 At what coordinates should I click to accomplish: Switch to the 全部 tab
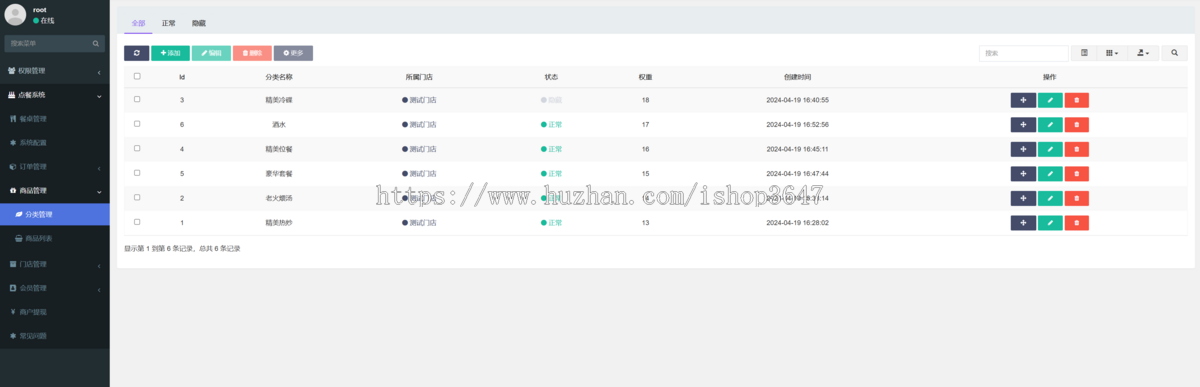138,22
